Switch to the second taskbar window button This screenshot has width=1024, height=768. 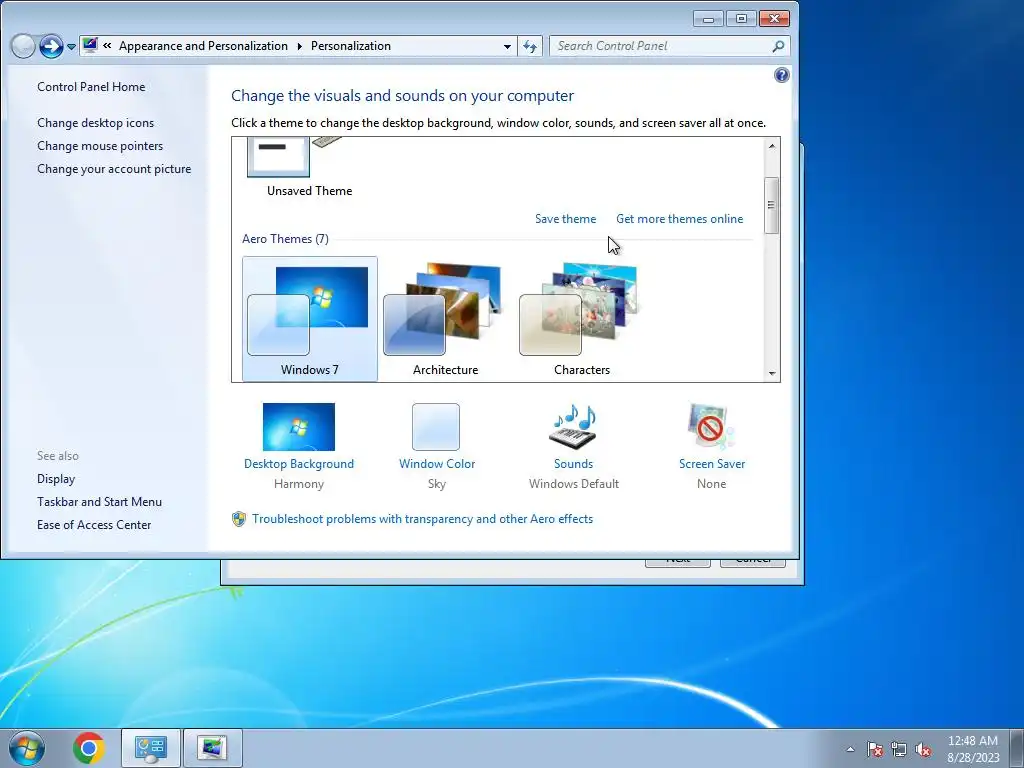tap(213, 748)
